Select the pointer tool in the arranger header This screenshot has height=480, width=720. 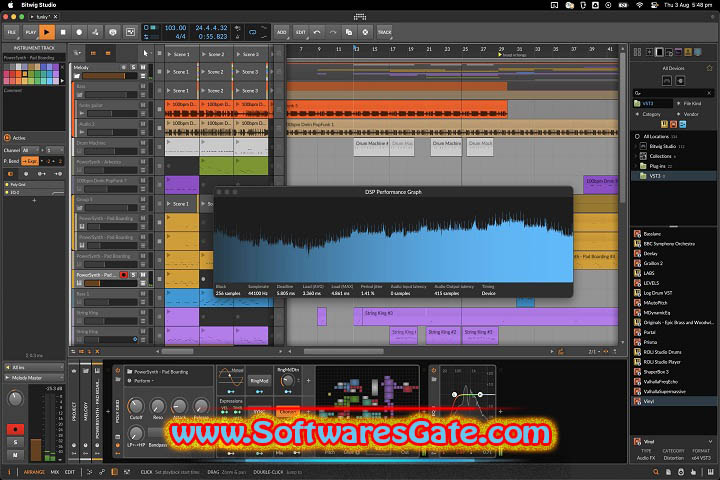click(x=146, y=53)
